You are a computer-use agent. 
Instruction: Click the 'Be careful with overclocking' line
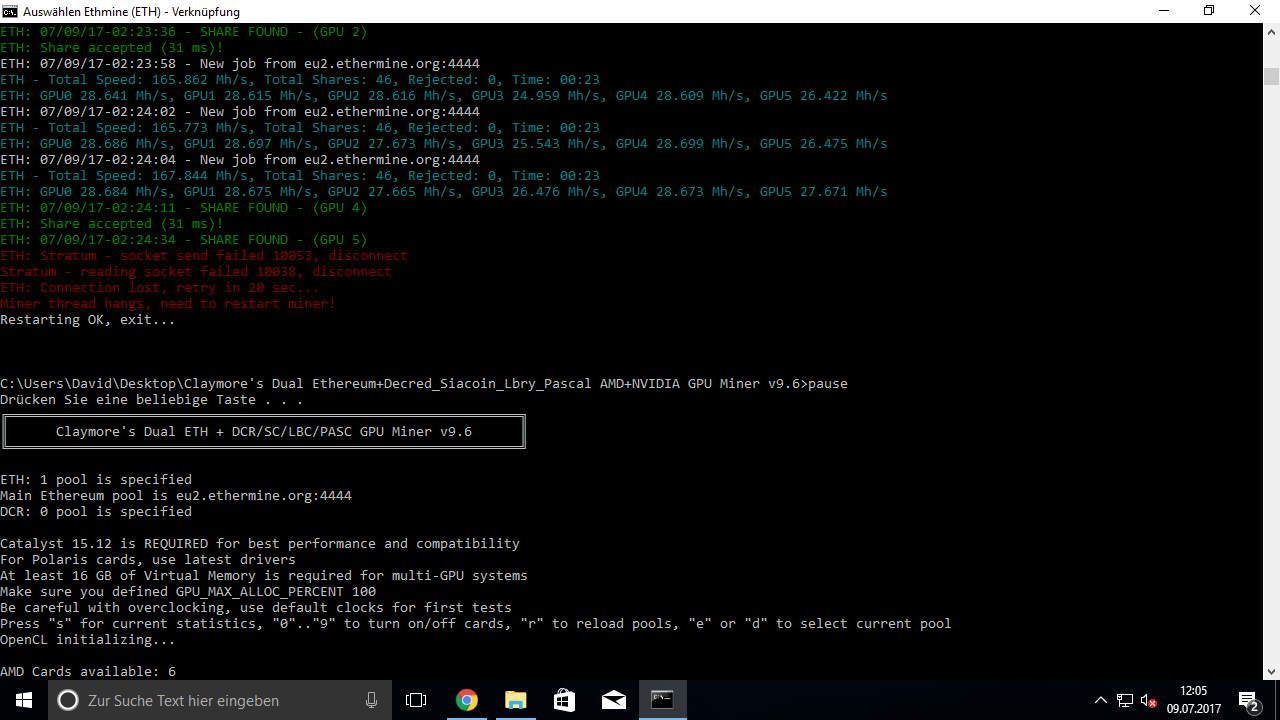click(x=256, y=608)
